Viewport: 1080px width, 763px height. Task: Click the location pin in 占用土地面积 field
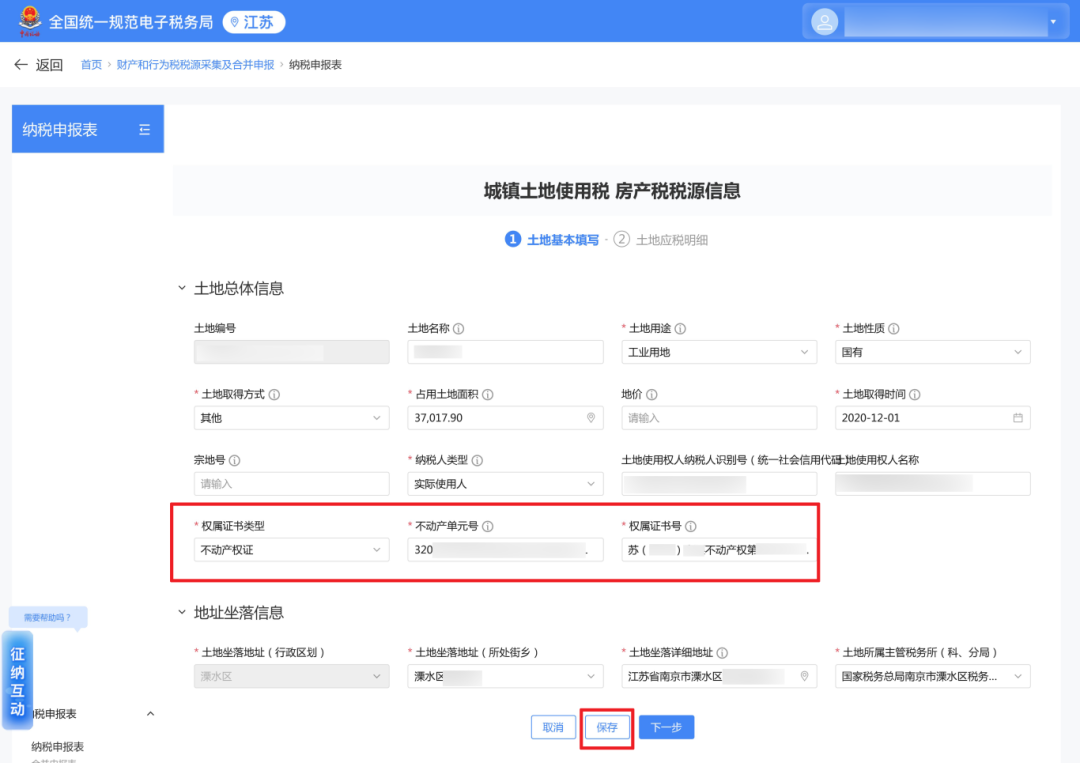click(x=591, y=418)
